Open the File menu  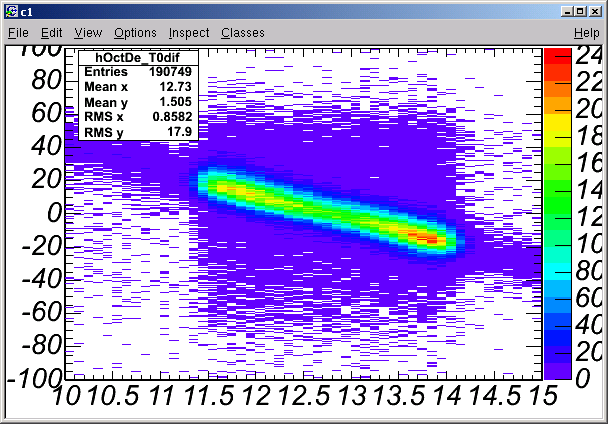pos(18,33)
